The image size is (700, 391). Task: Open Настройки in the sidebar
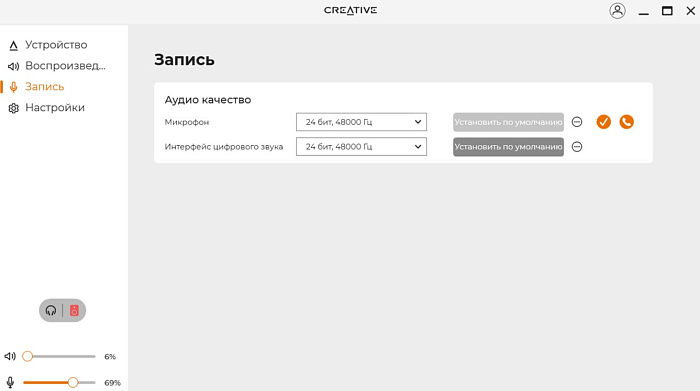[54, 108]
